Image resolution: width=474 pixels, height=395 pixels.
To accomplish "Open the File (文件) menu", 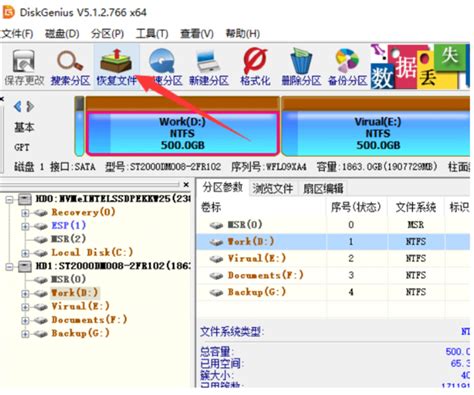I will pyautogui.click(x=17, y=33).
